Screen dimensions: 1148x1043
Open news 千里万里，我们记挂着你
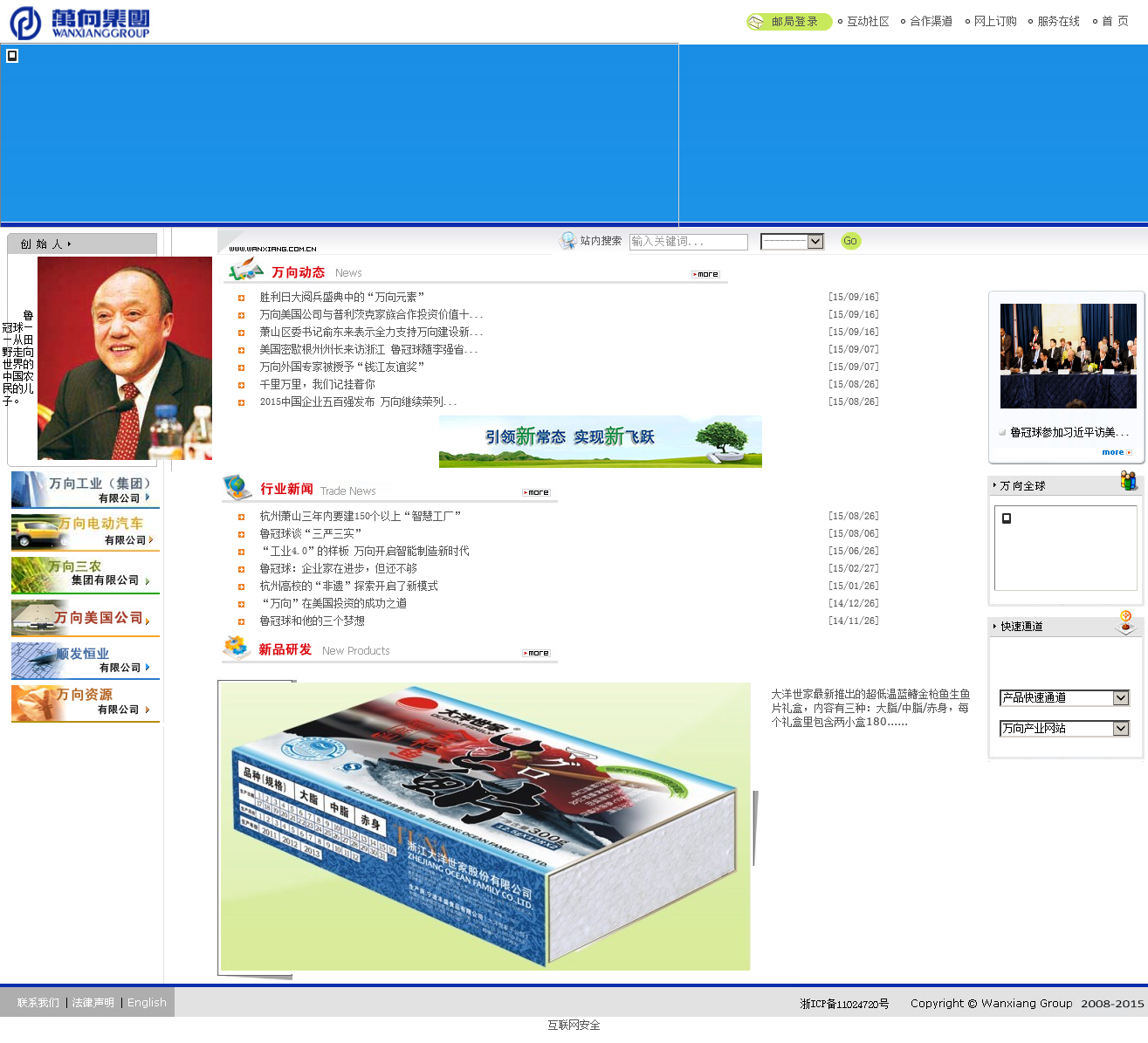(318, 385)
